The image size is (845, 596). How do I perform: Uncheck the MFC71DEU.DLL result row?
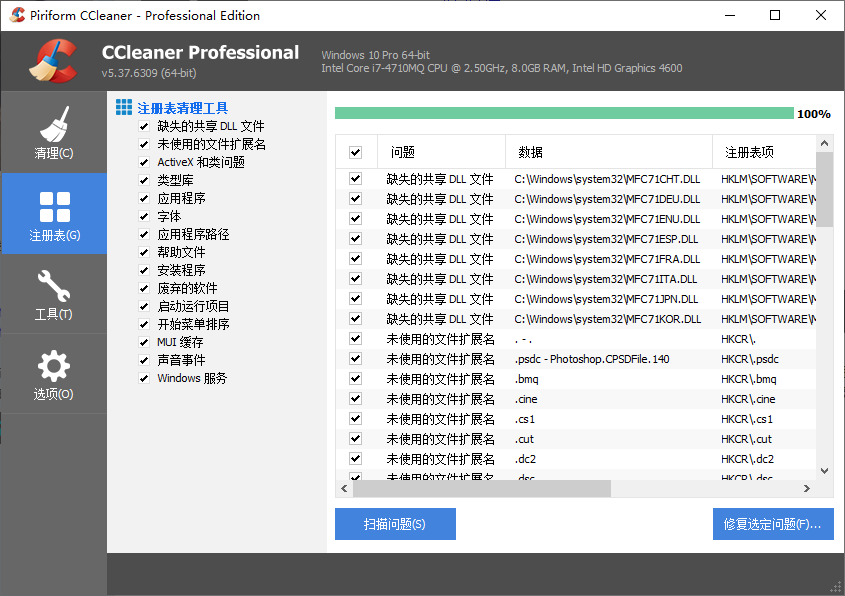[356, 199]
